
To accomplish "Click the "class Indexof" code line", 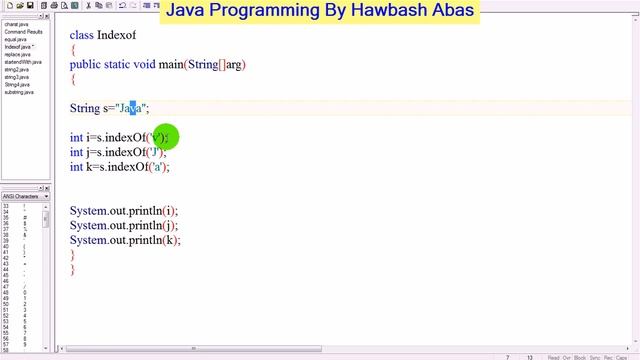I will (103, 35).
